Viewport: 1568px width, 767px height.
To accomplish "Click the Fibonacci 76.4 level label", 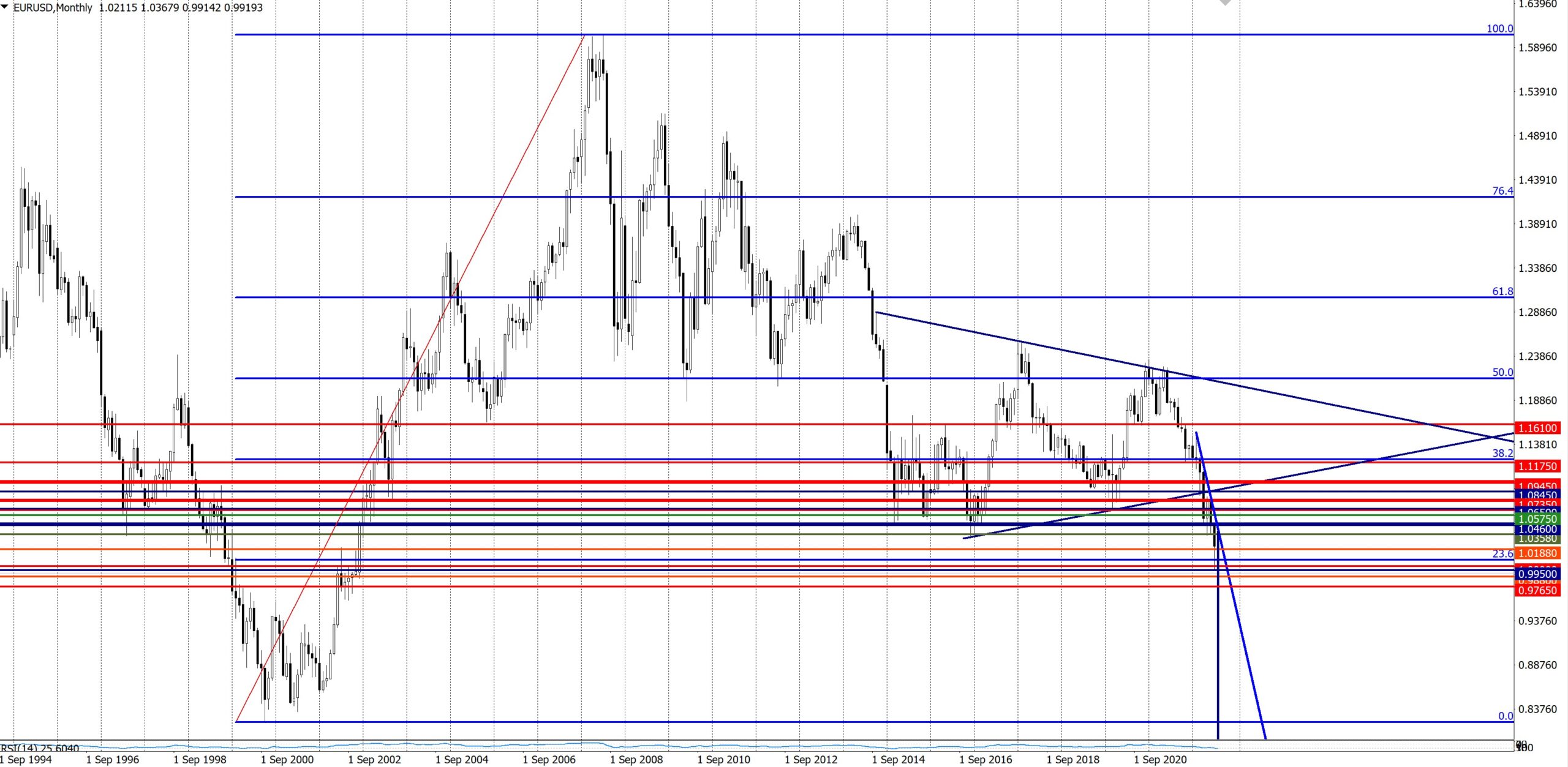I will pos(1502,191).
